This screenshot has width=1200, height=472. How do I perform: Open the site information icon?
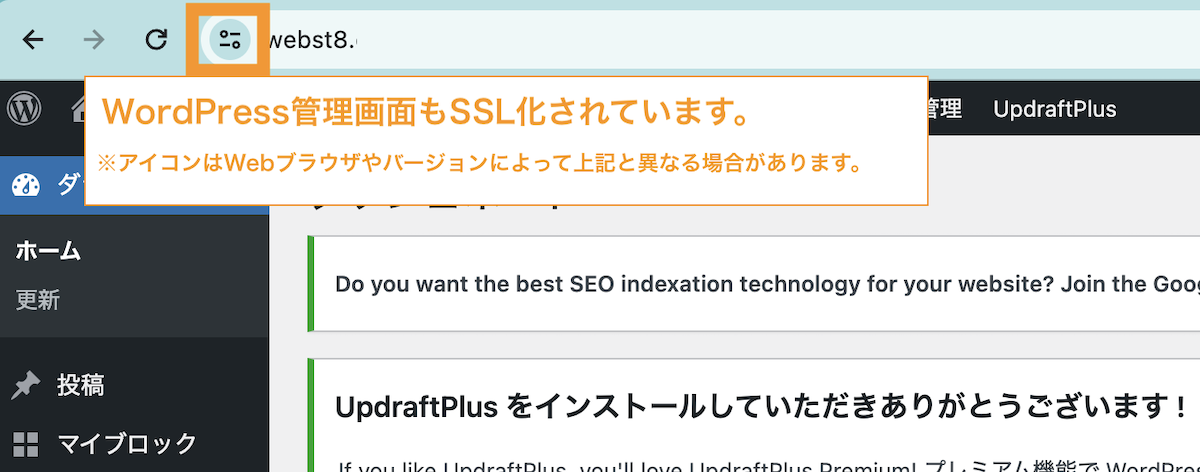point(229,40)
